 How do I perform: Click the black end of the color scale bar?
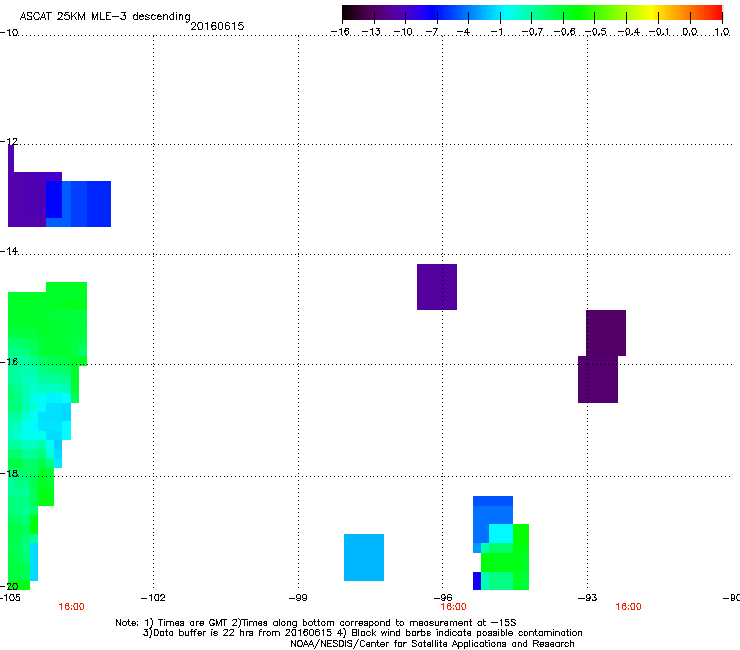click(x=348, y=13)
